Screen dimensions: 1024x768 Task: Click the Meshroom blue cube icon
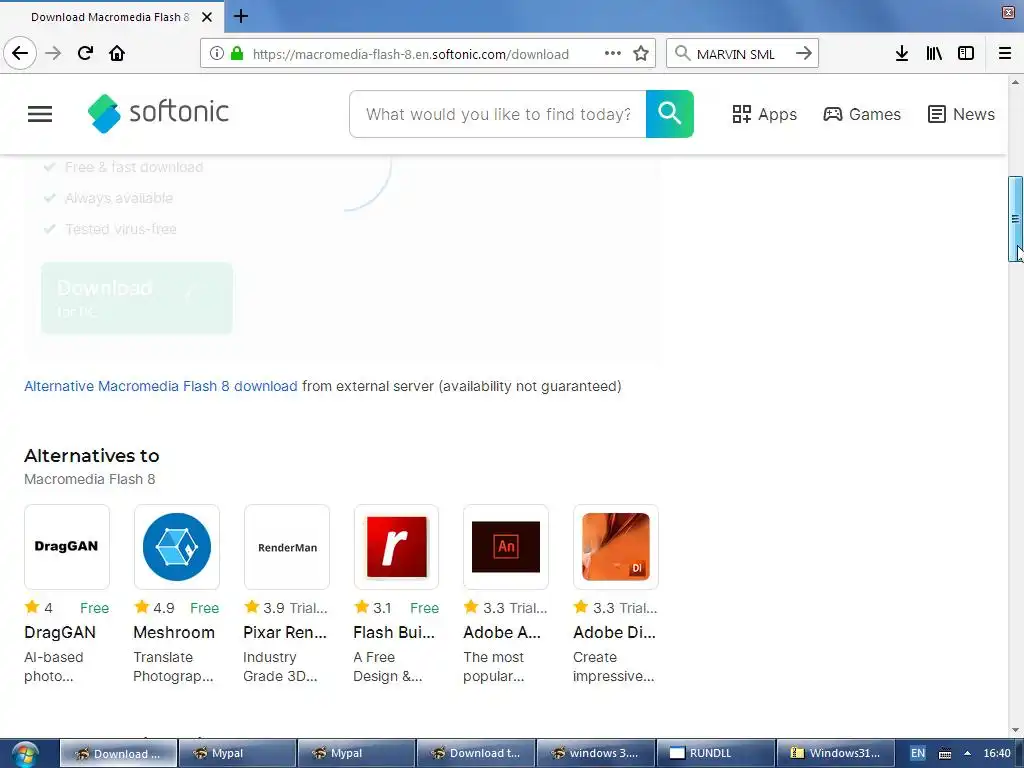176,547
